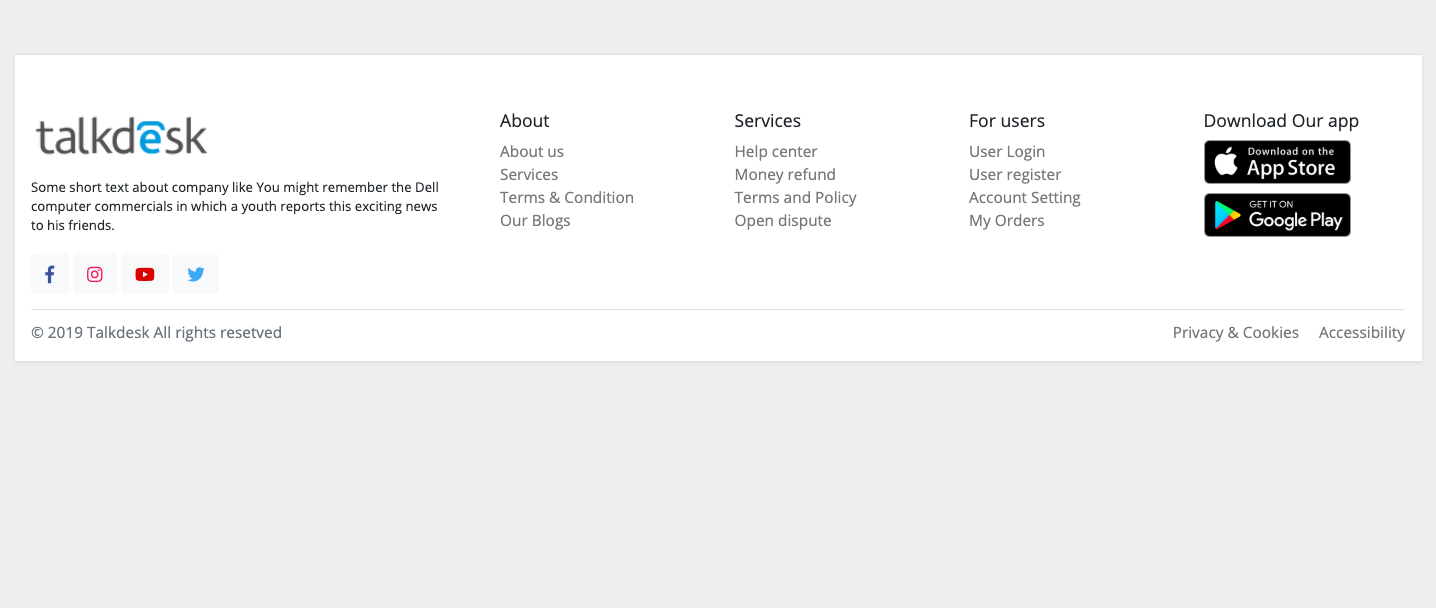Open Privacy & Cookies

pyautogui.click(x=1235, y=332)
